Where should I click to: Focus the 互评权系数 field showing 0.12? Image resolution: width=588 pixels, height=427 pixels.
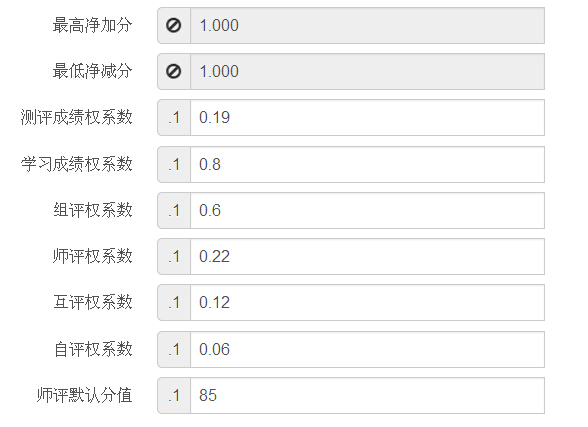point(368,303)
